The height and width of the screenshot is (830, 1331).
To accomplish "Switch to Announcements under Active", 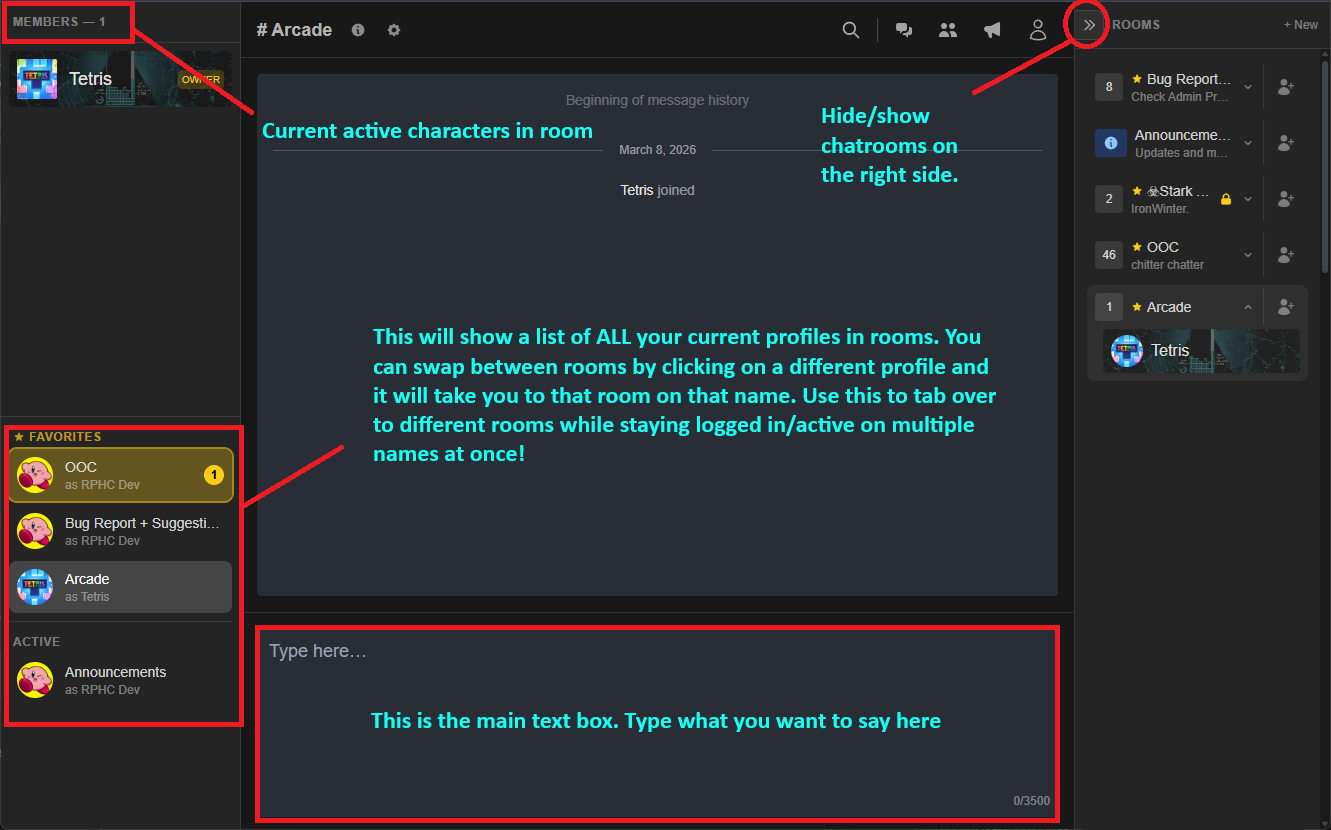I will click(120, 680).
